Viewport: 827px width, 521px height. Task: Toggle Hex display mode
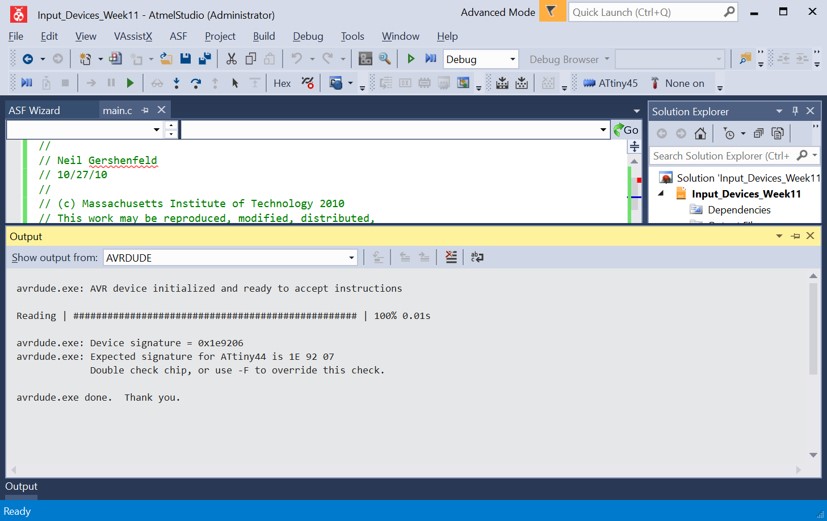click(282, 83)
